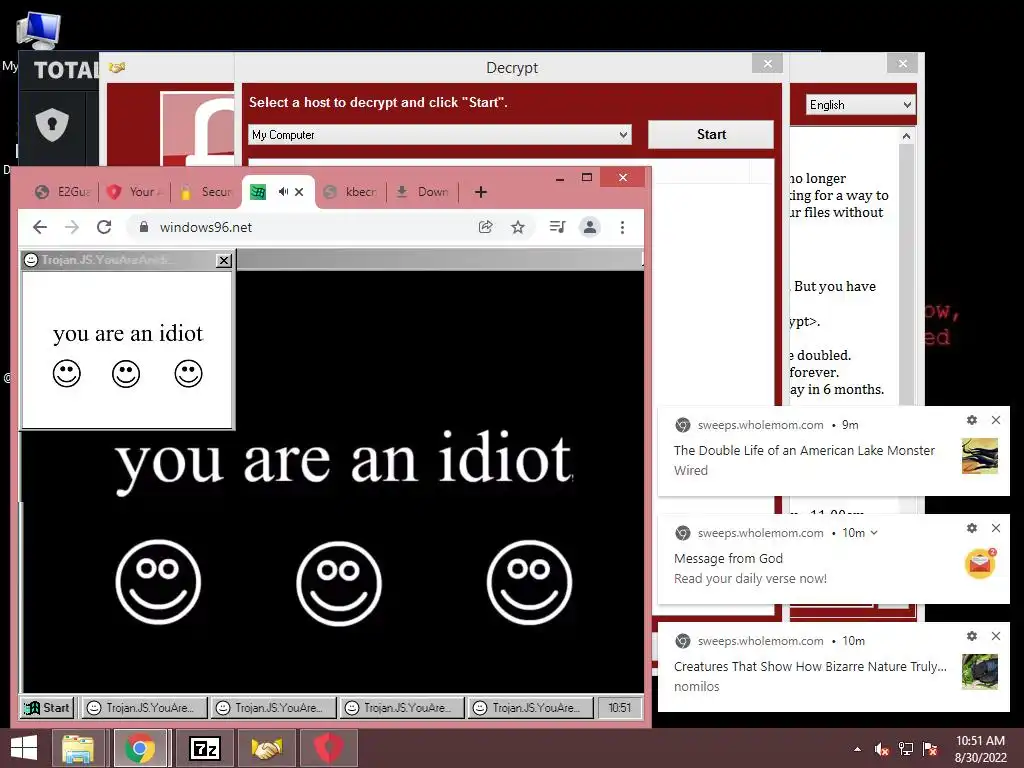Screen dimensions: 1024x768
Task: Open Chrome profile avatar
Action: (590, 227)
